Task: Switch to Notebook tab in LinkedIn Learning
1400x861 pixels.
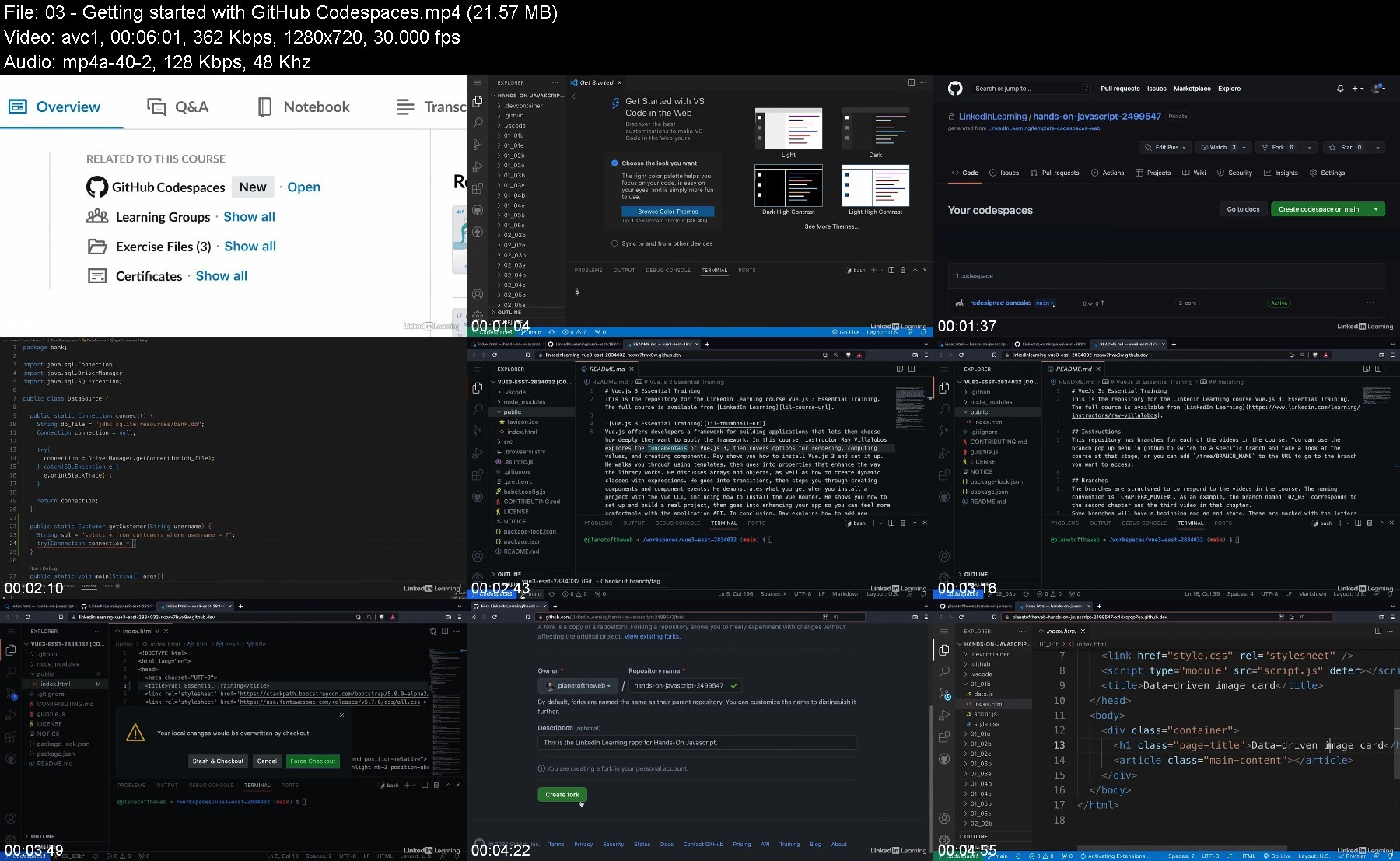Action: click(303, 107)
